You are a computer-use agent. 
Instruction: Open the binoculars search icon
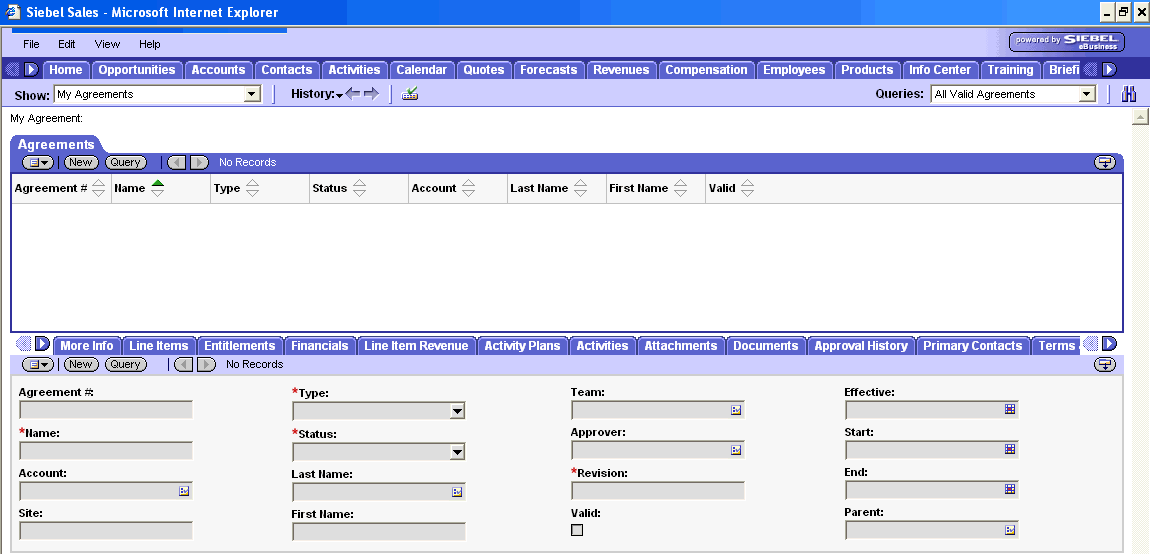(x=1129, y=94)
